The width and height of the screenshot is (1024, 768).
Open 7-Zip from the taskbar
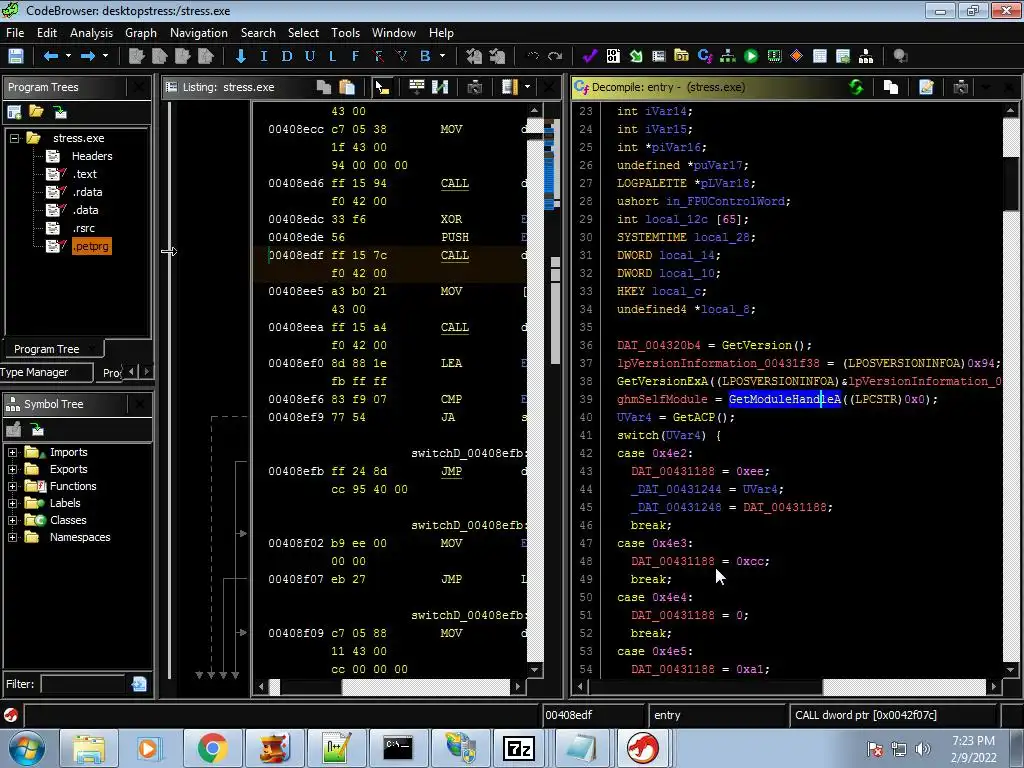point(519,748)
